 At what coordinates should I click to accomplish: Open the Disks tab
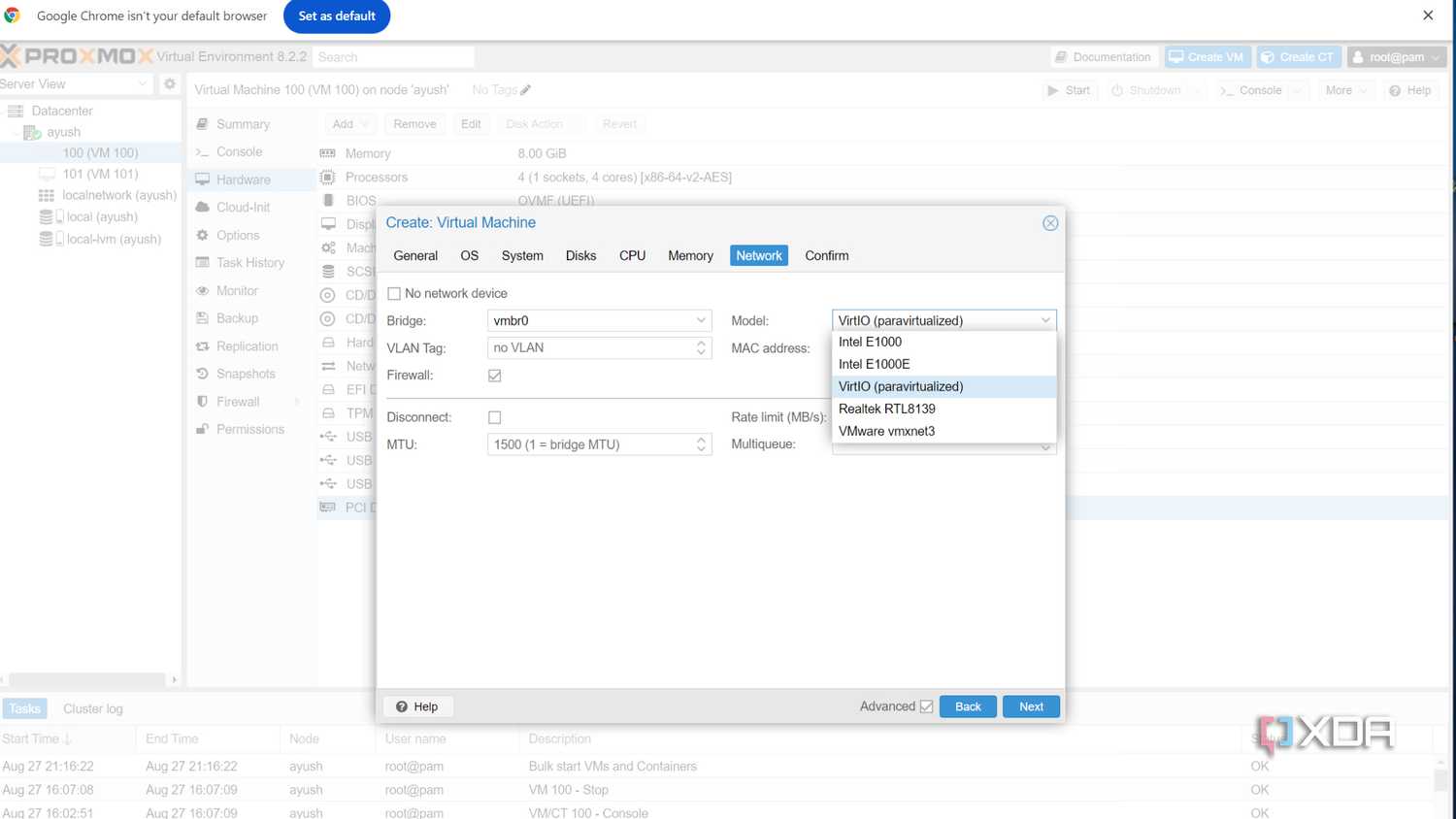(x=580, y=255)
